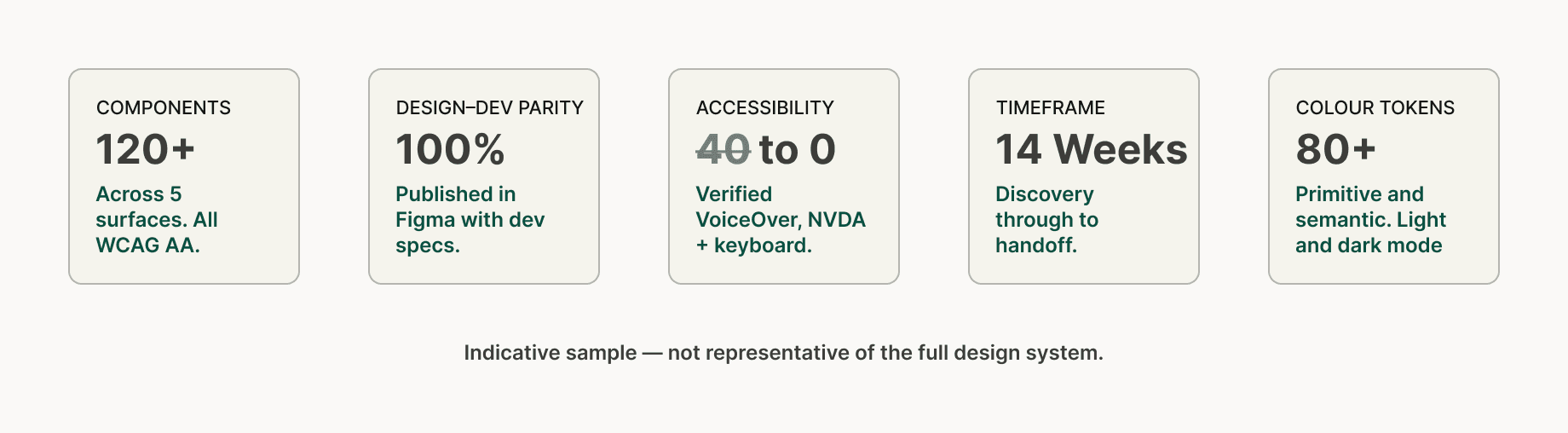Click the COLOUR TOKENS heading
1568x433 pixels.
tap(1375, 107)
